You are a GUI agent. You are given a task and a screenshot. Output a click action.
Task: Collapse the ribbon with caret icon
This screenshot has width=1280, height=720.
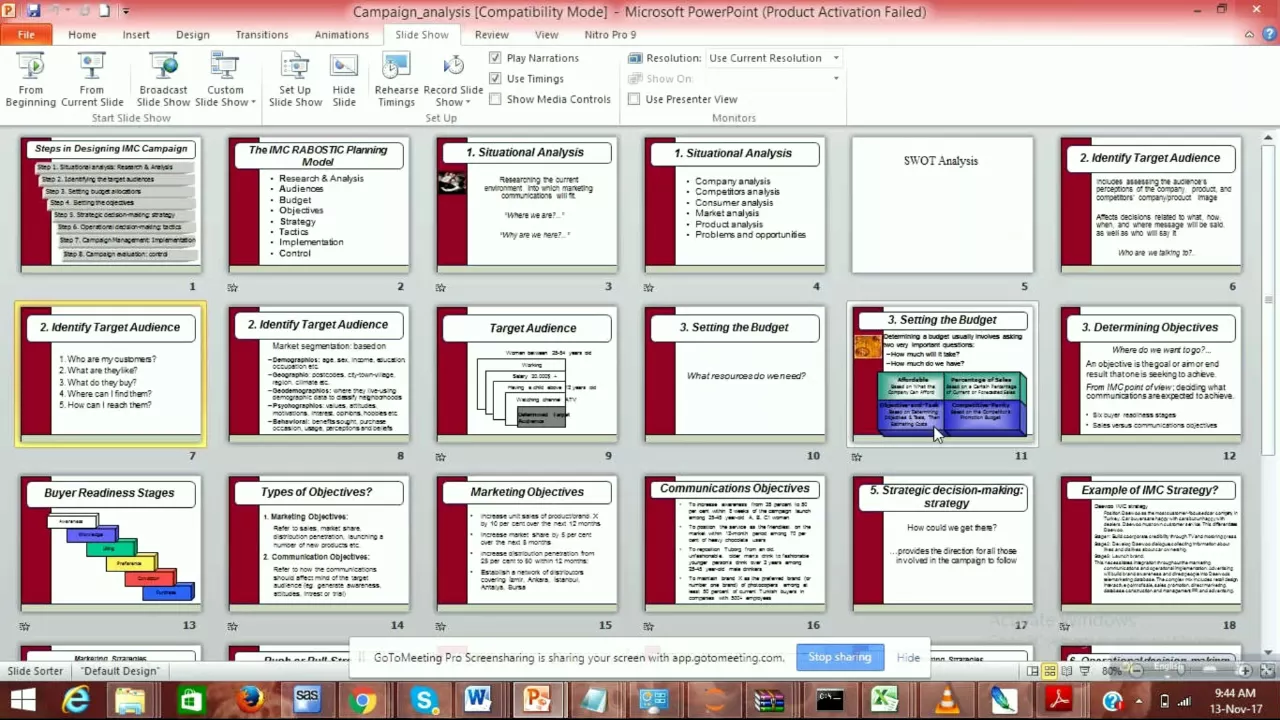1249,34
